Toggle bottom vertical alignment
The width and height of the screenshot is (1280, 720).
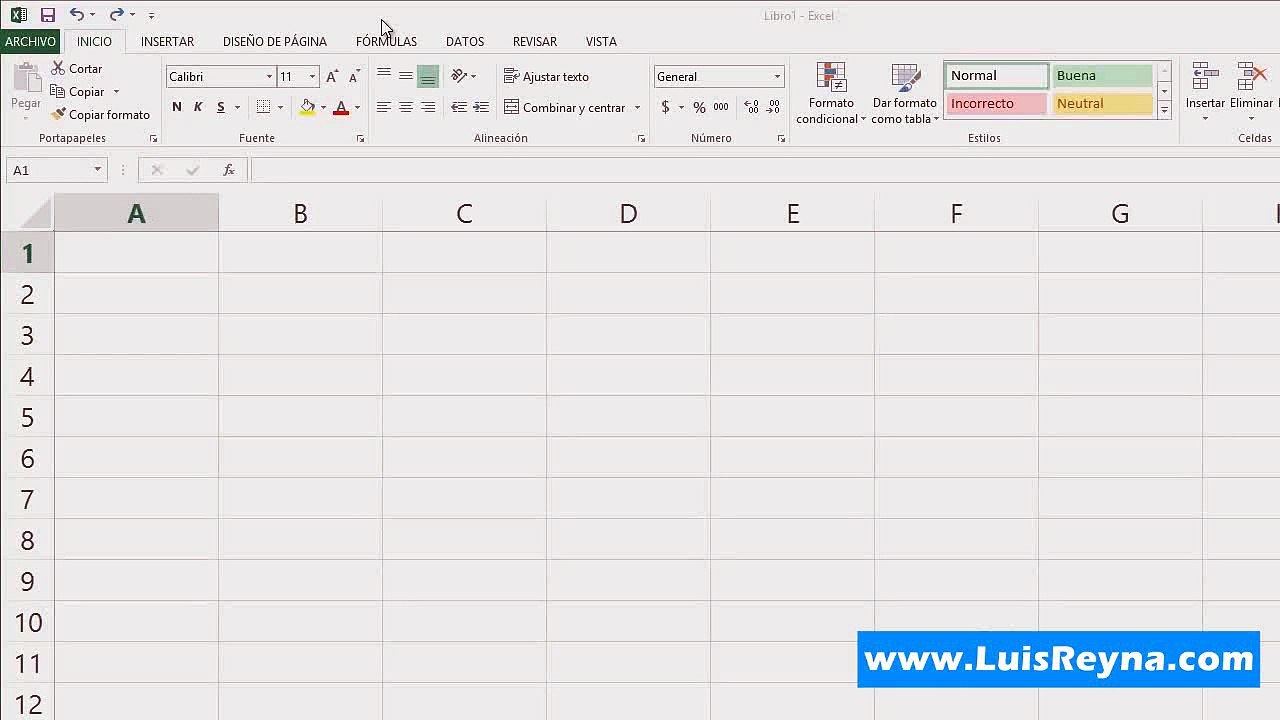[x=428, y=76]
